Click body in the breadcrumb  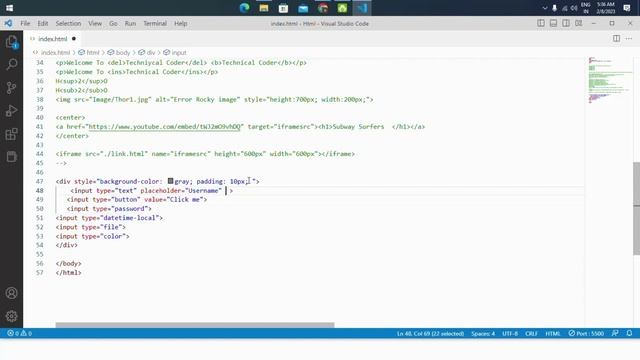point(122,53)
